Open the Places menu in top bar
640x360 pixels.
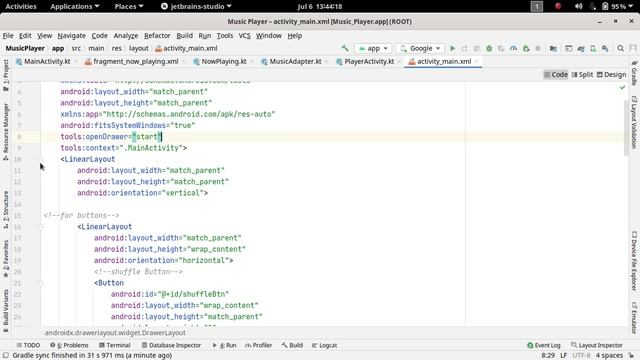click(129, 6)
